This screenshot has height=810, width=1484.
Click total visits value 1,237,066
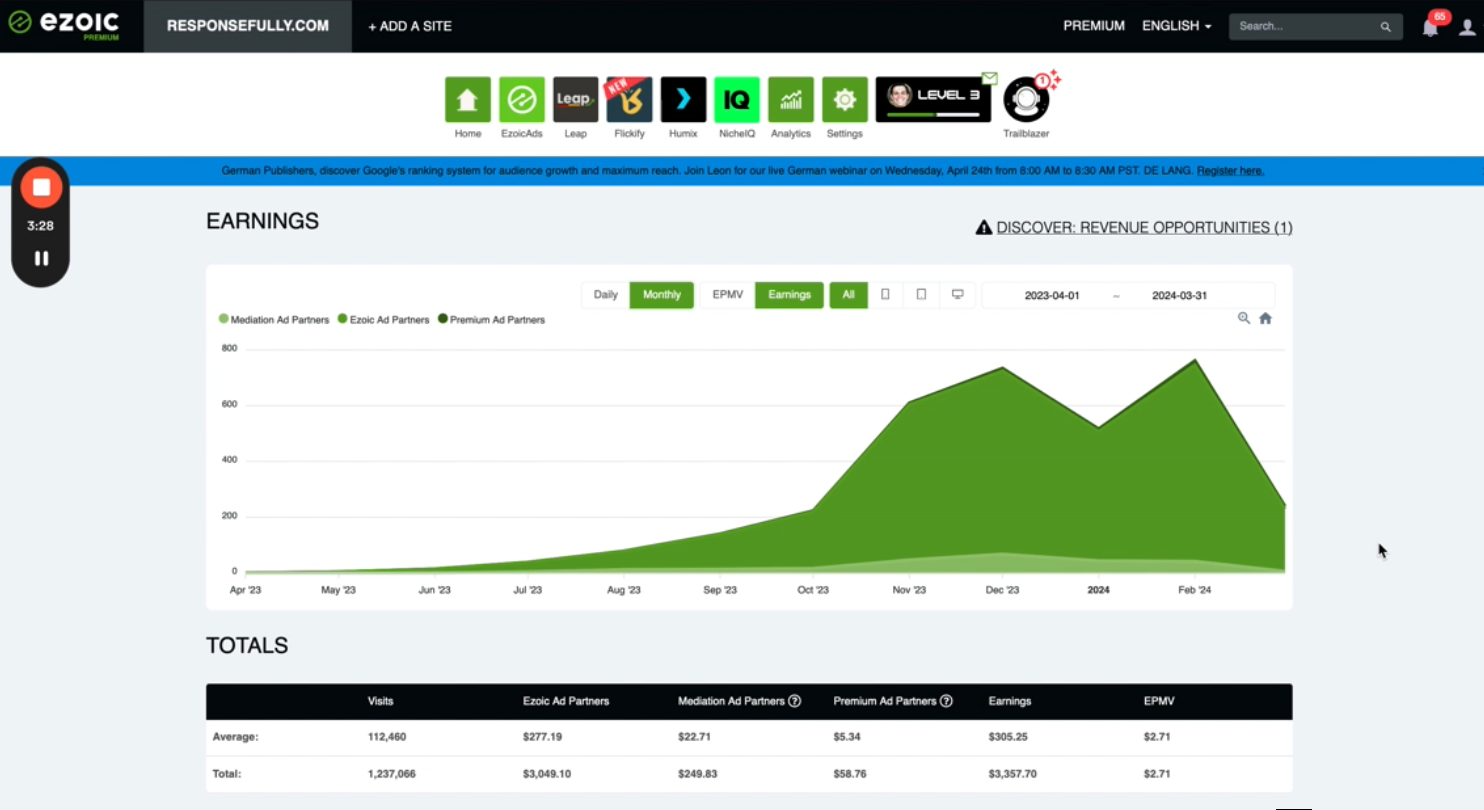coord(392,774)
